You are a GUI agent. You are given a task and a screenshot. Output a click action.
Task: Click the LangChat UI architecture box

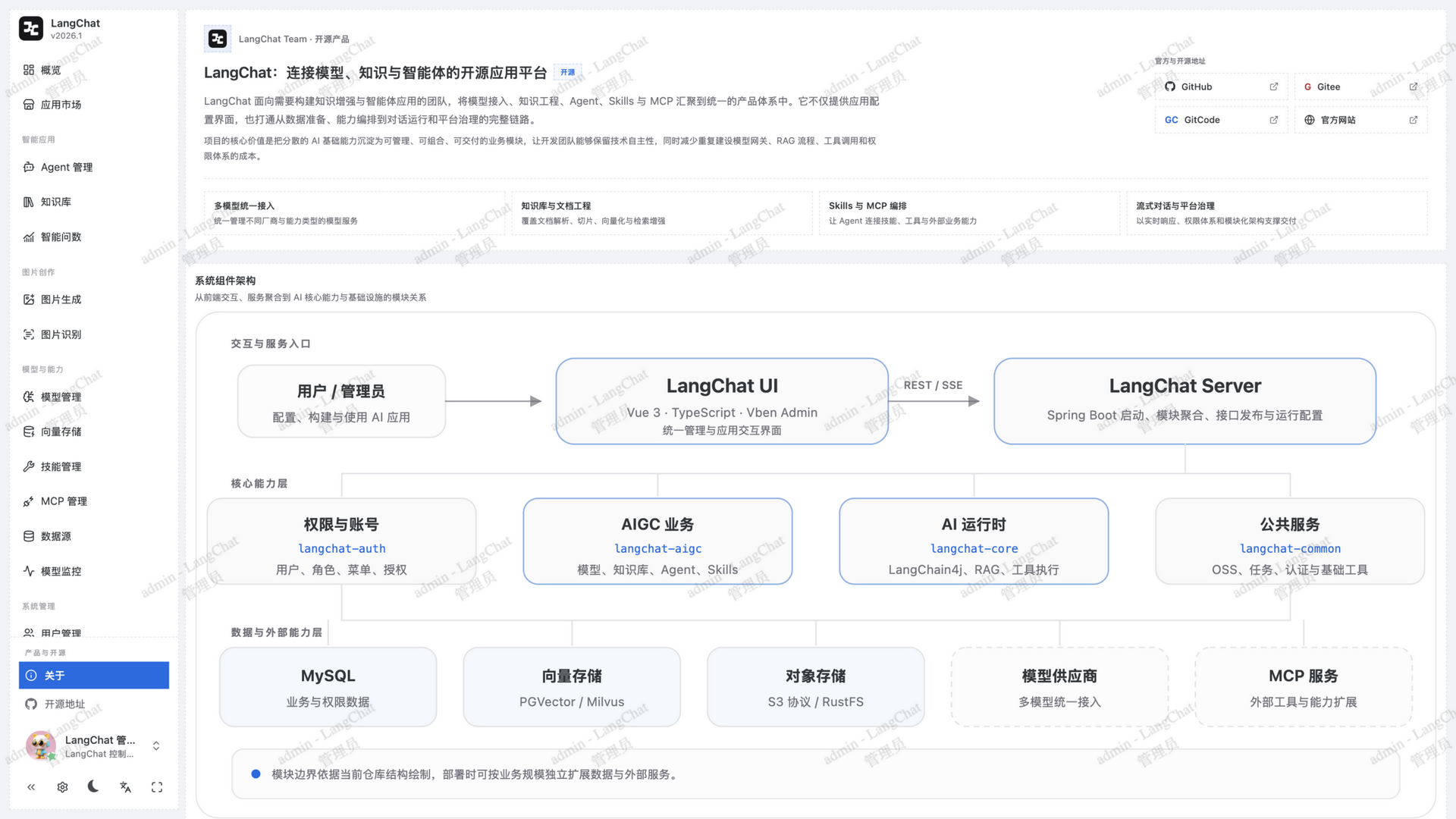(722, 401)
